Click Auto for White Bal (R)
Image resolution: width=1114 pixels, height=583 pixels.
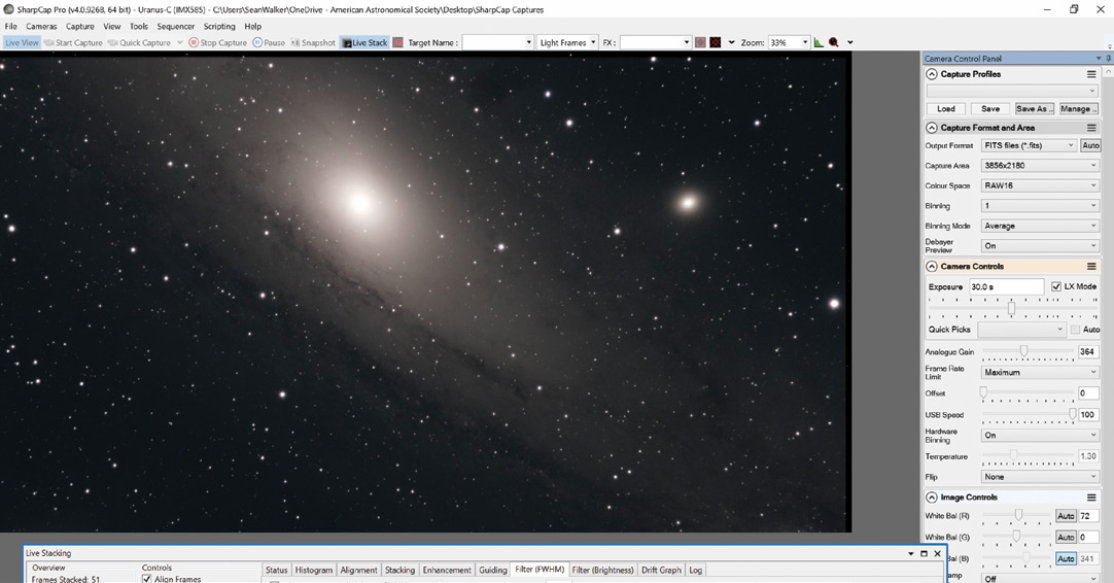1065,516
